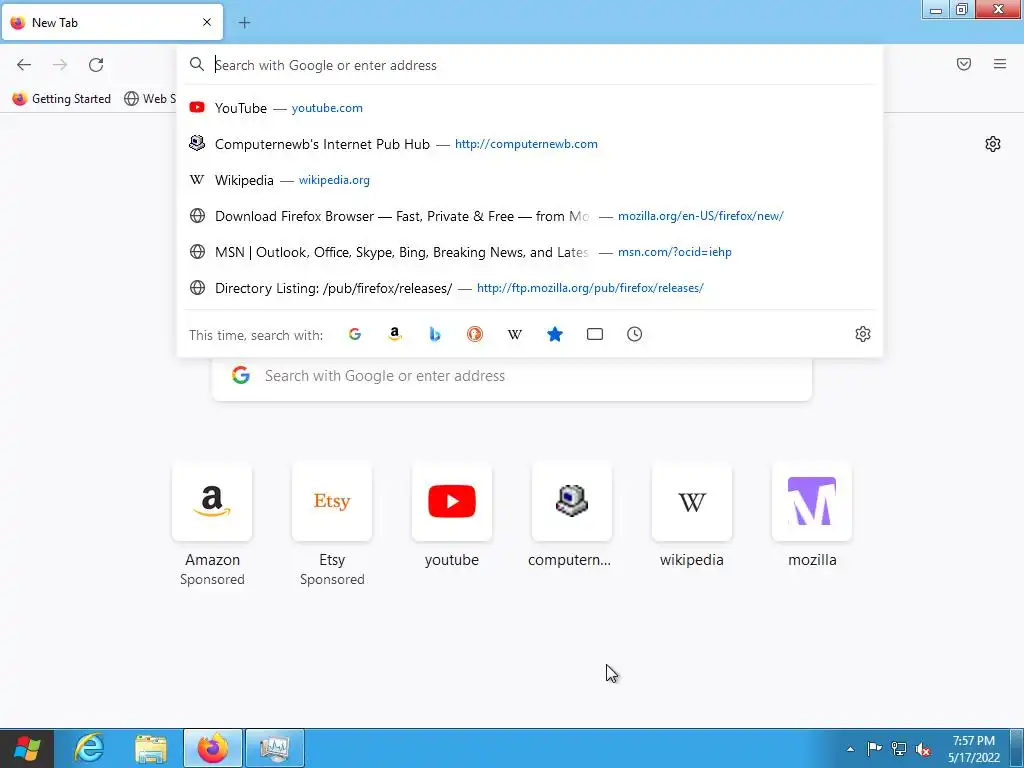The height and width of the screenshot is (768, 1024).
Task: Reload the current page
Action: [96, 65]
